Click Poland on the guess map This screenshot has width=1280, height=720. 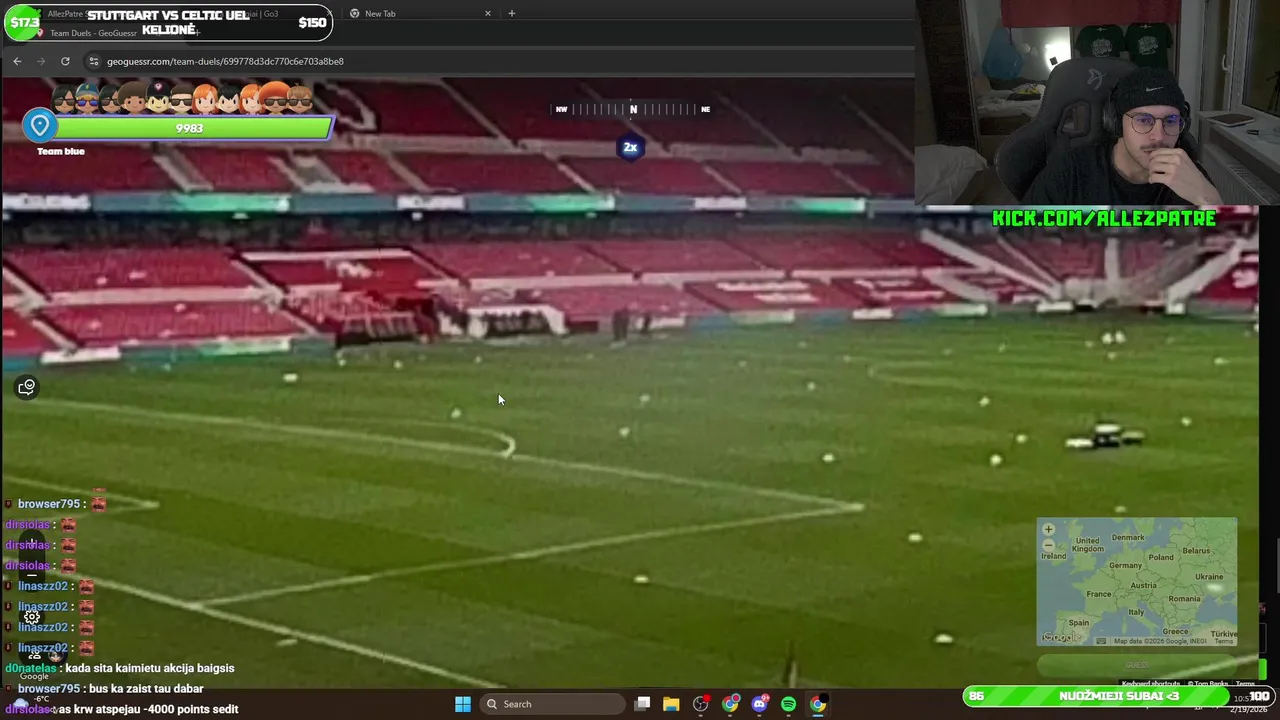click(x=1161, y=557)
